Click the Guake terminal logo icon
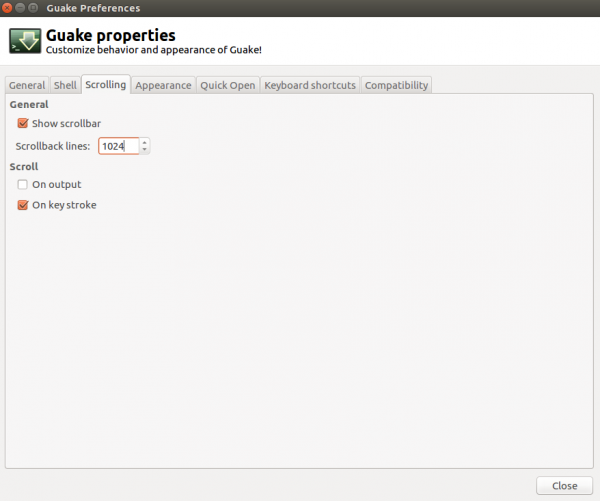 pos(25,42)
